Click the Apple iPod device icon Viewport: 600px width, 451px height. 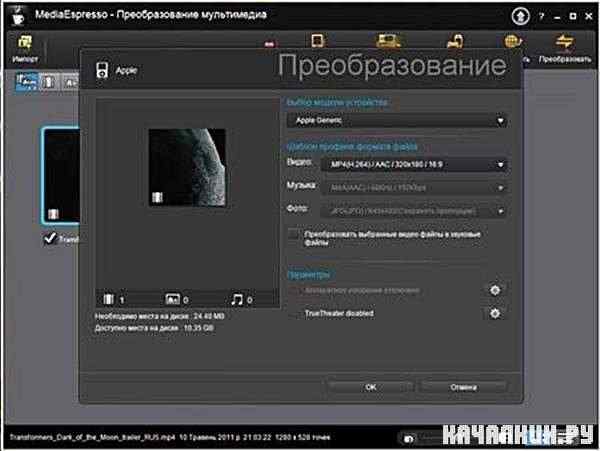tap(102, 70)
